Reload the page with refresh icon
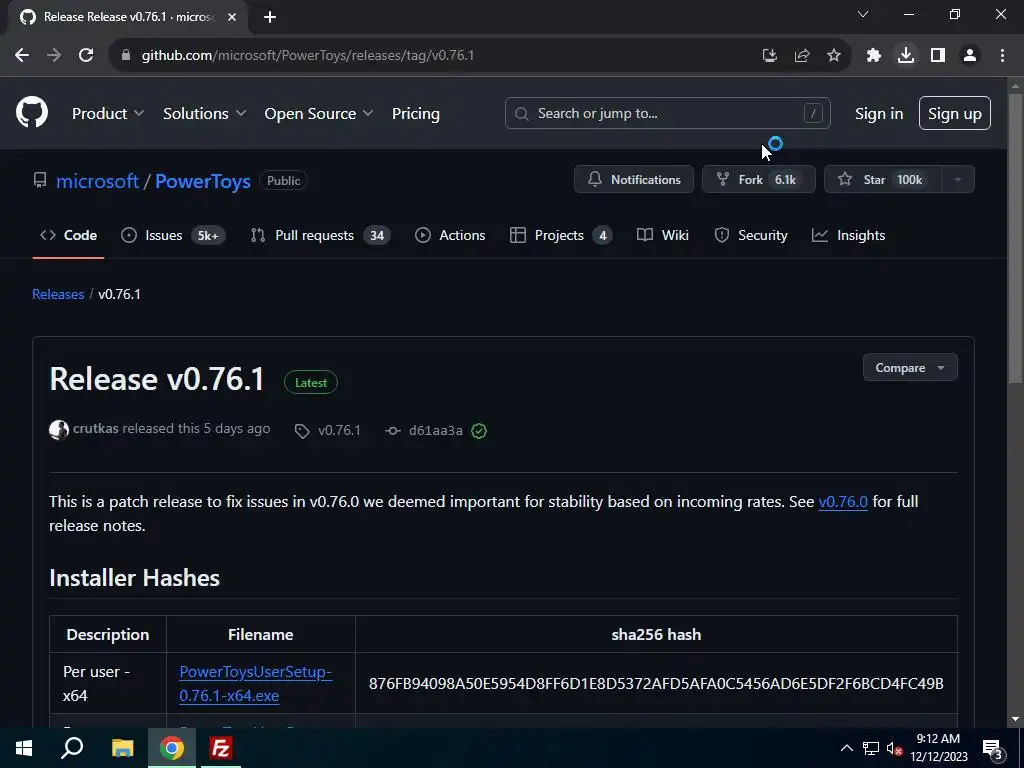This screenshot has width=1024, height=768. [86, 56]
